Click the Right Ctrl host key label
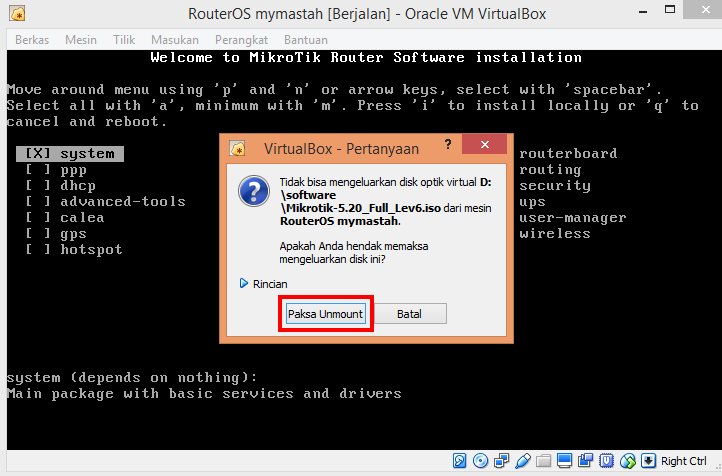 683,461
